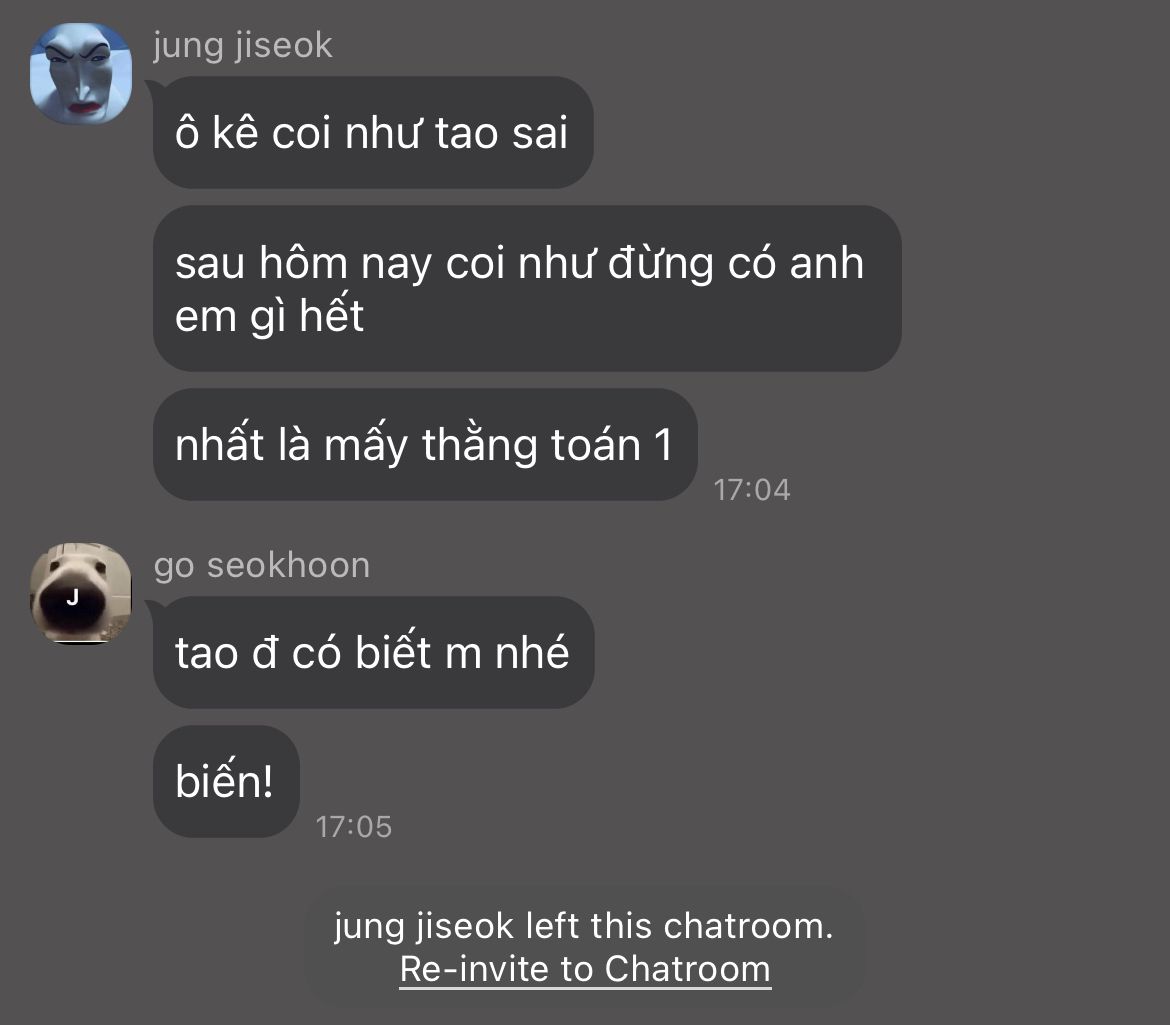1170x1025 pixels.
Task: Select the 'nhất là mấy thằng toán 1' message
Action: (x=425, y=444)
